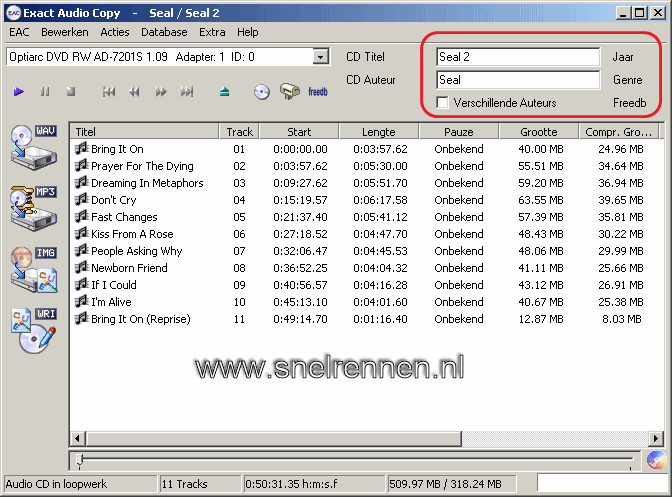Click the horizontal scrollbar thumb
Screen dimensions: 672x497
pyautogui.click(x=273, y=438)
